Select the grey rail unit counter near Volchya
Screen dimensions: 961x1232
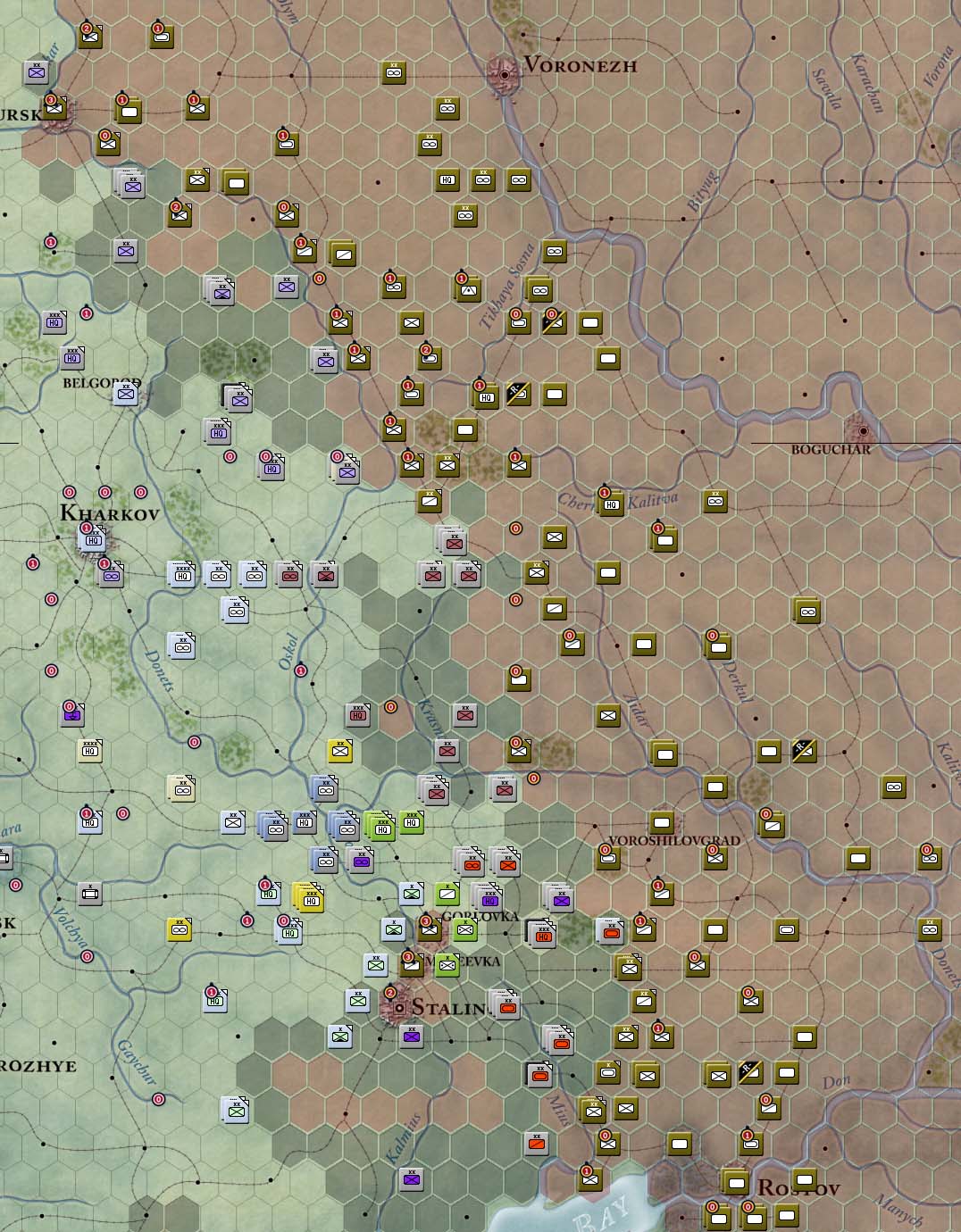coord(89,893)
